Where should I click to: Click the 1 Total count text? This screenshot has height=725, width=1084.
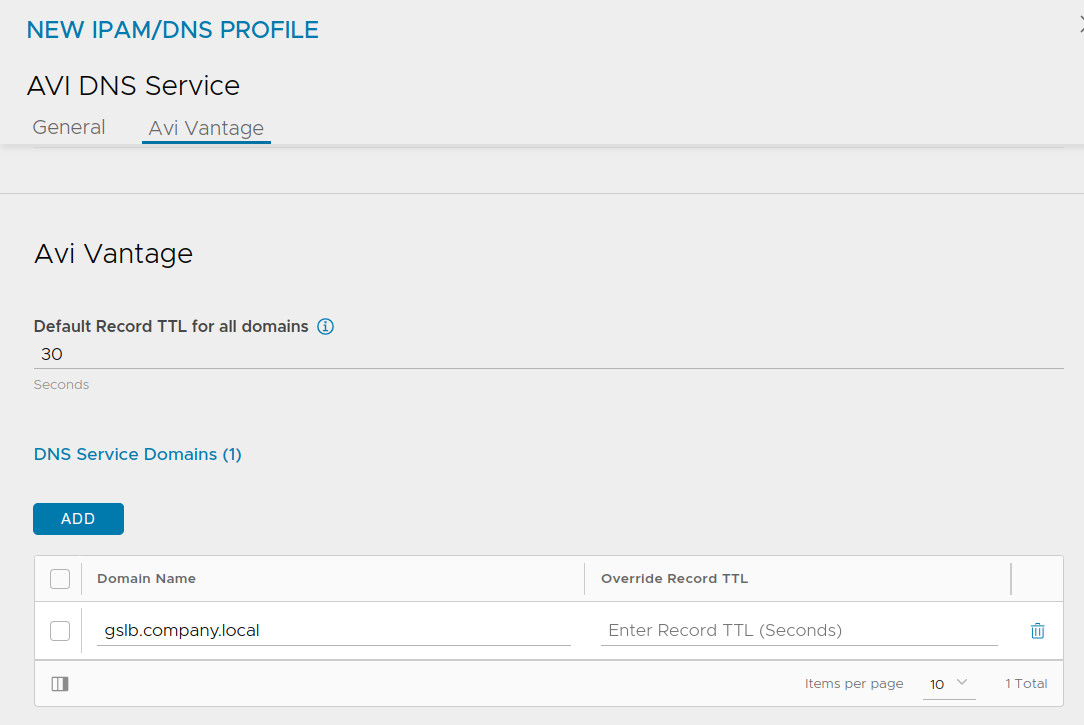coord(1026,684)
